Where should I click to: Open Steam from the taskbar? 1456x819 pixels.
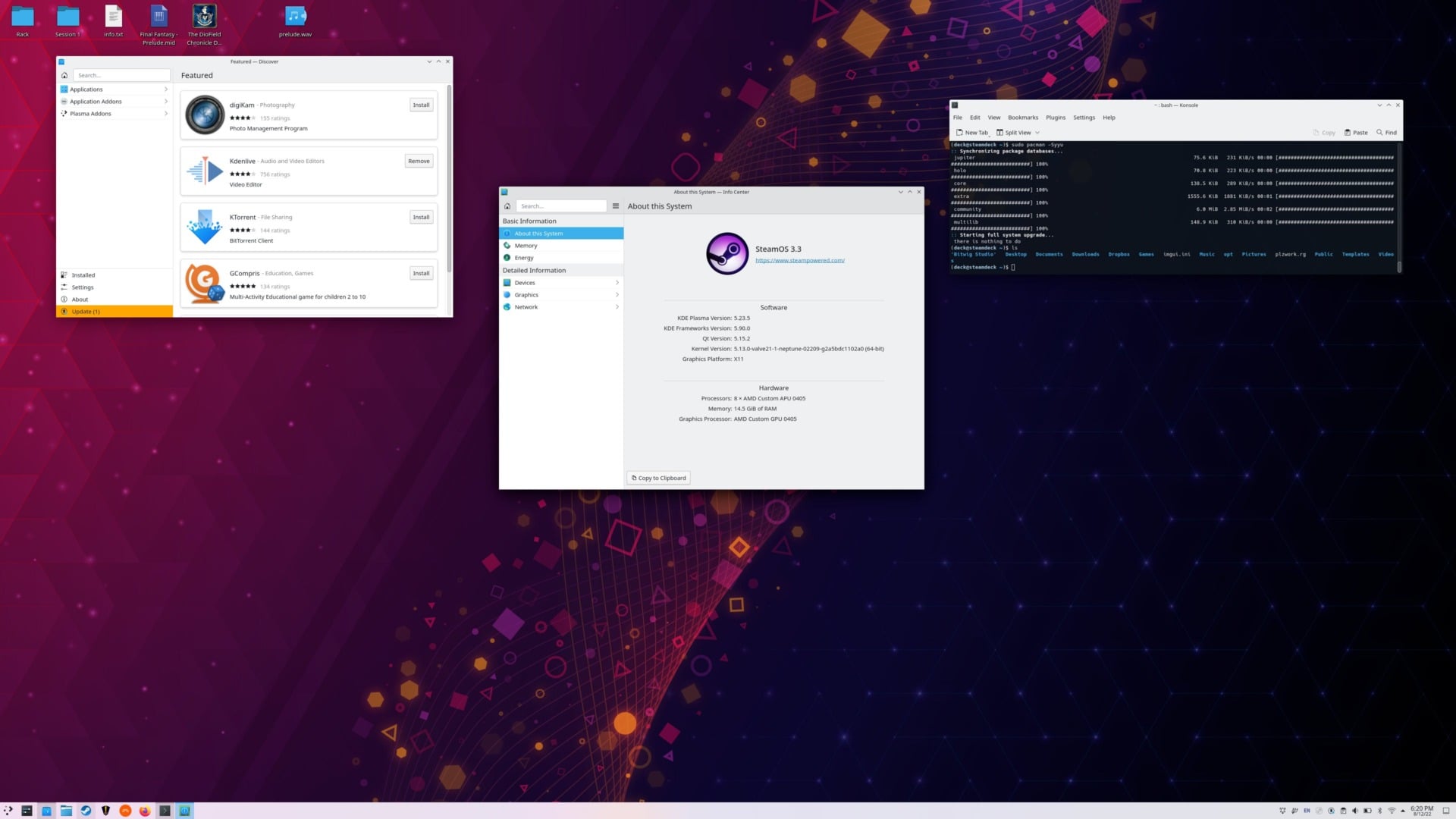click(x=86, y=811)
